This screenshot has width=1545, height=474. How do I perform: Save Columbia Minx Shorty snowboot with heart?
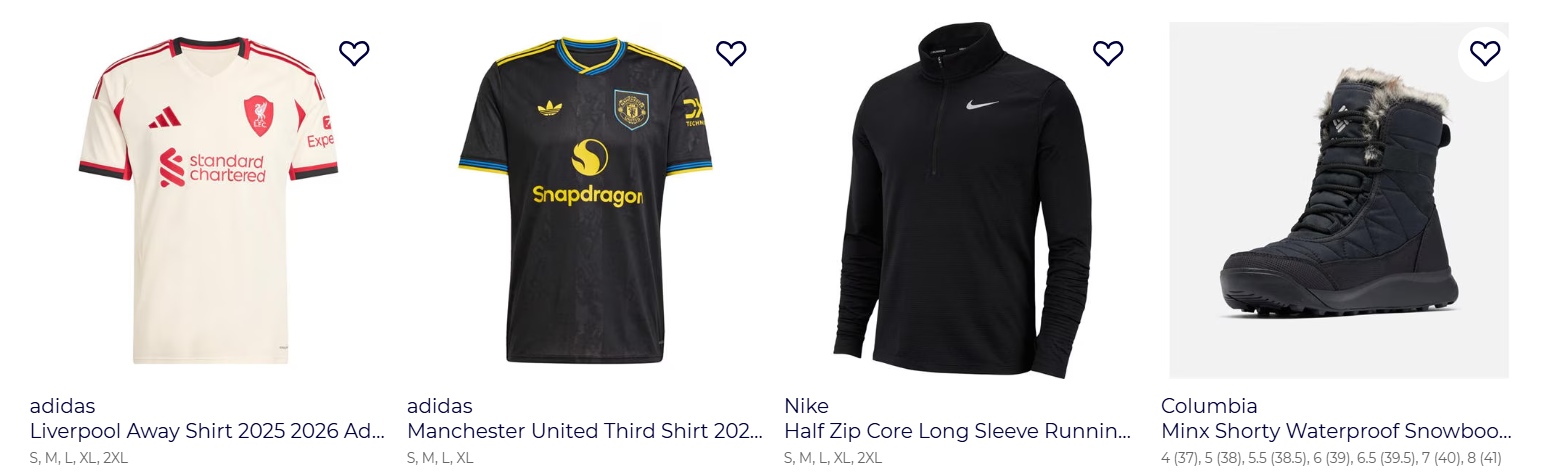(1485, 52)
